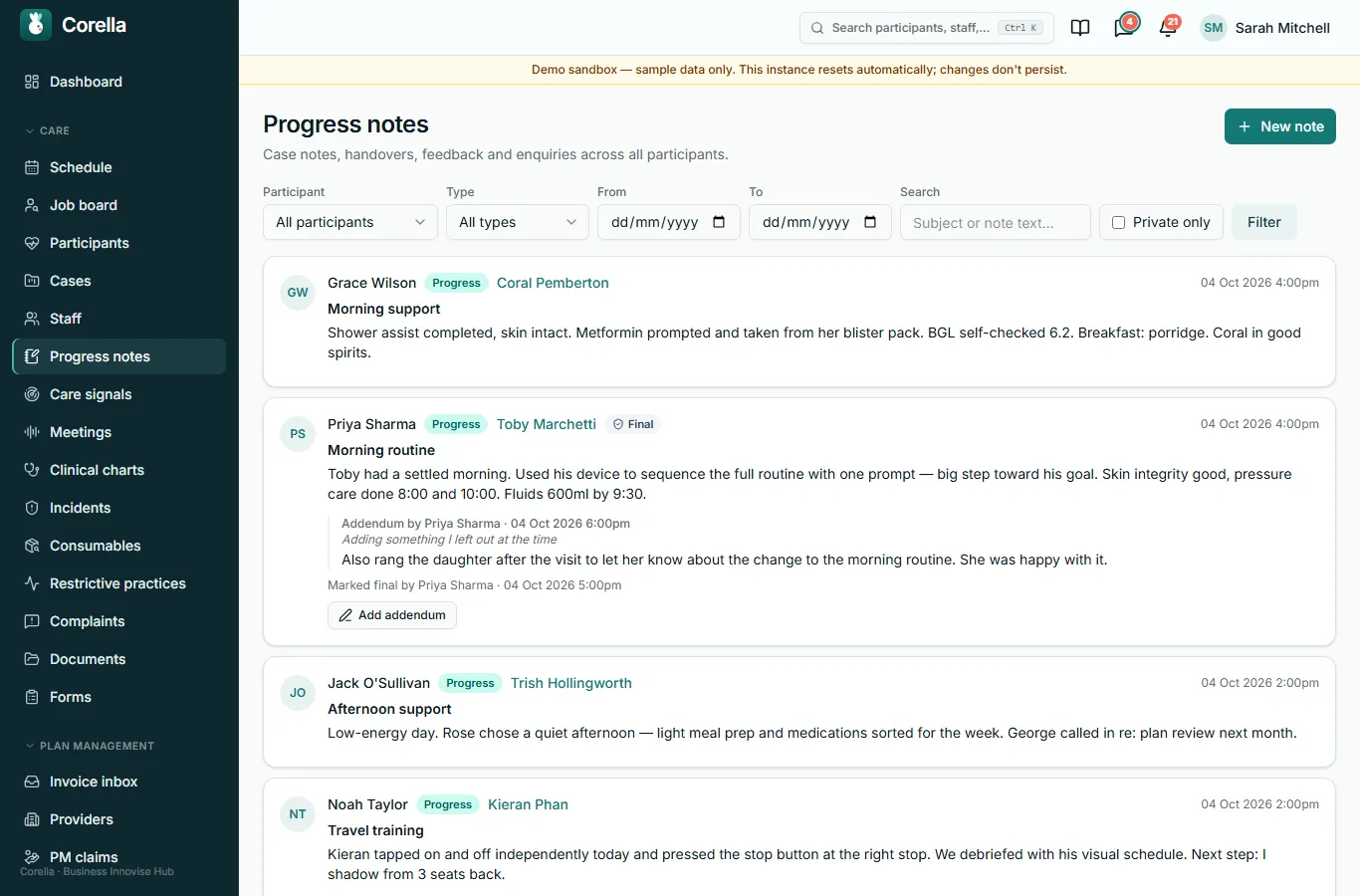Click the Schedule calendar icon
This screenshot has height=896, width=1360.
(32, 167)
